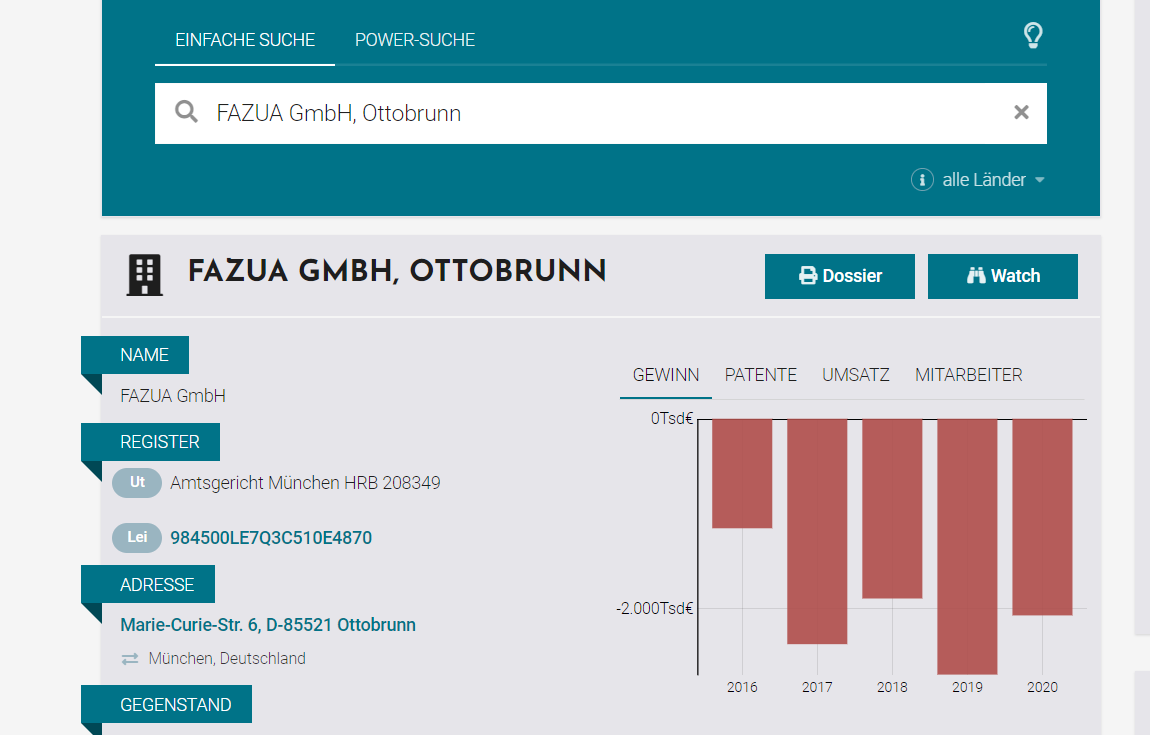
Task: Click the 2016 year axis label
Action: 742,687
